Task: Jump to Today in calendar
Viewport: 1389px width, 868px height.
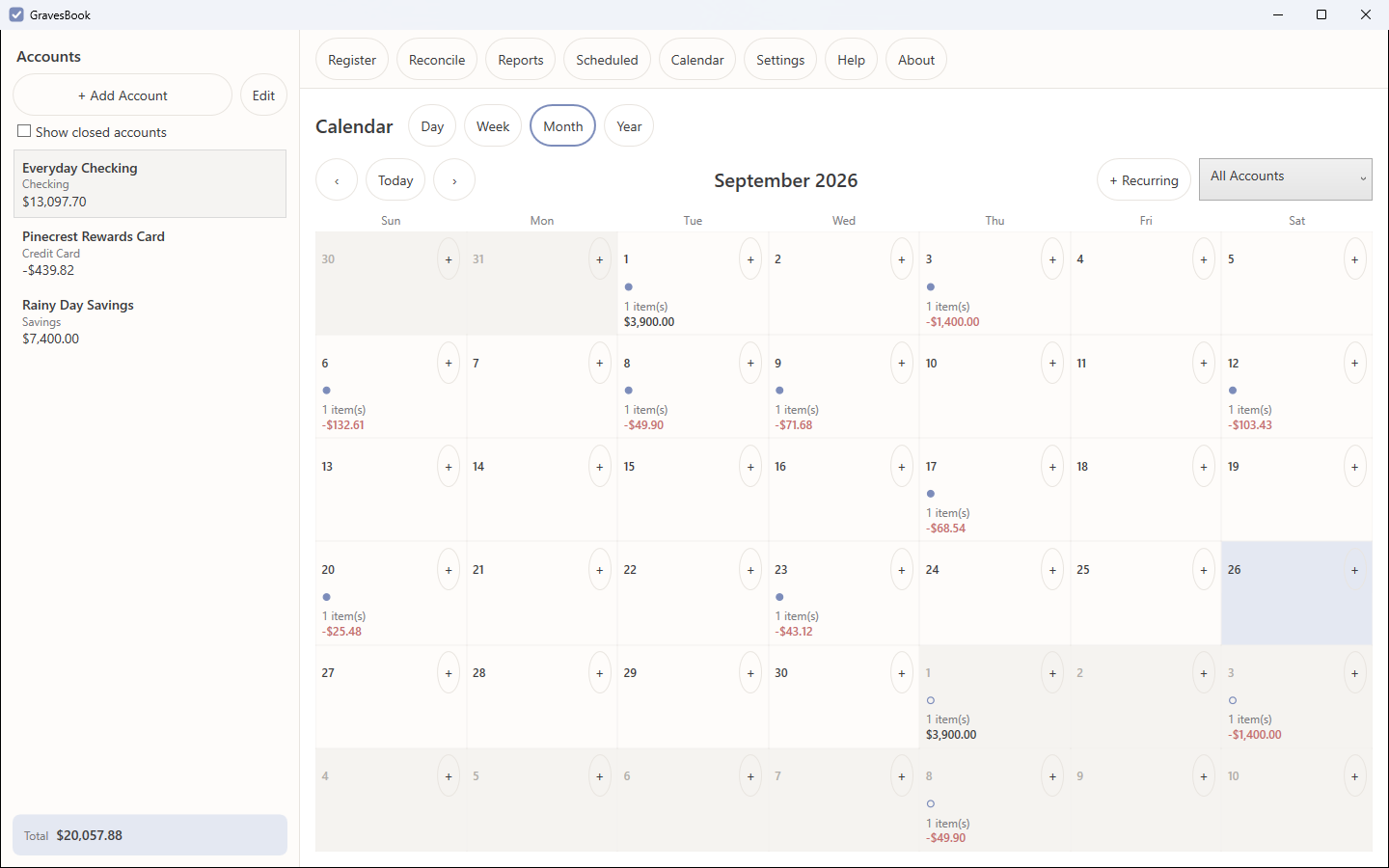Action: 395,180
